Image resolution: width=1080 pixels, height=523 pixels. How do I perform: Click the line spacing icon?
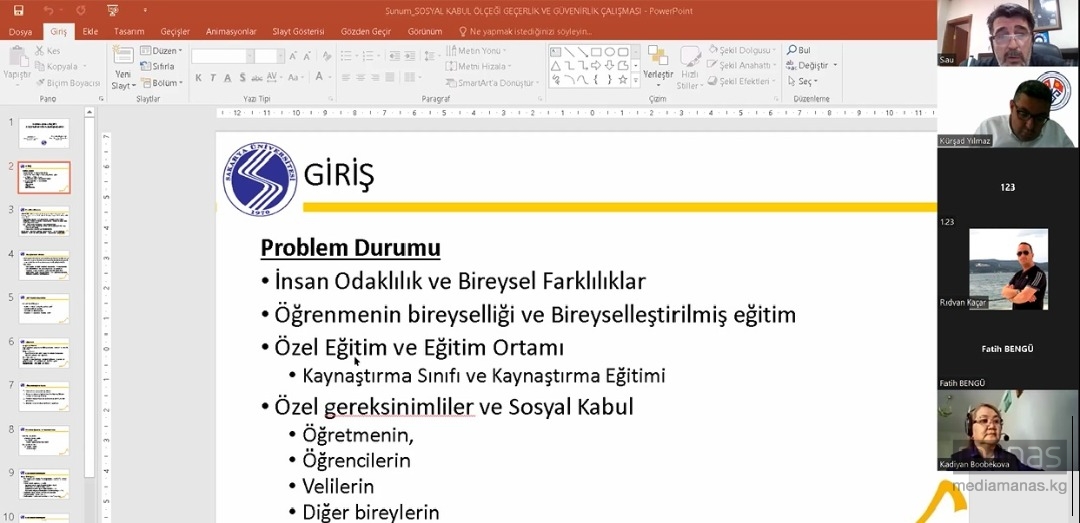[431, 57]
